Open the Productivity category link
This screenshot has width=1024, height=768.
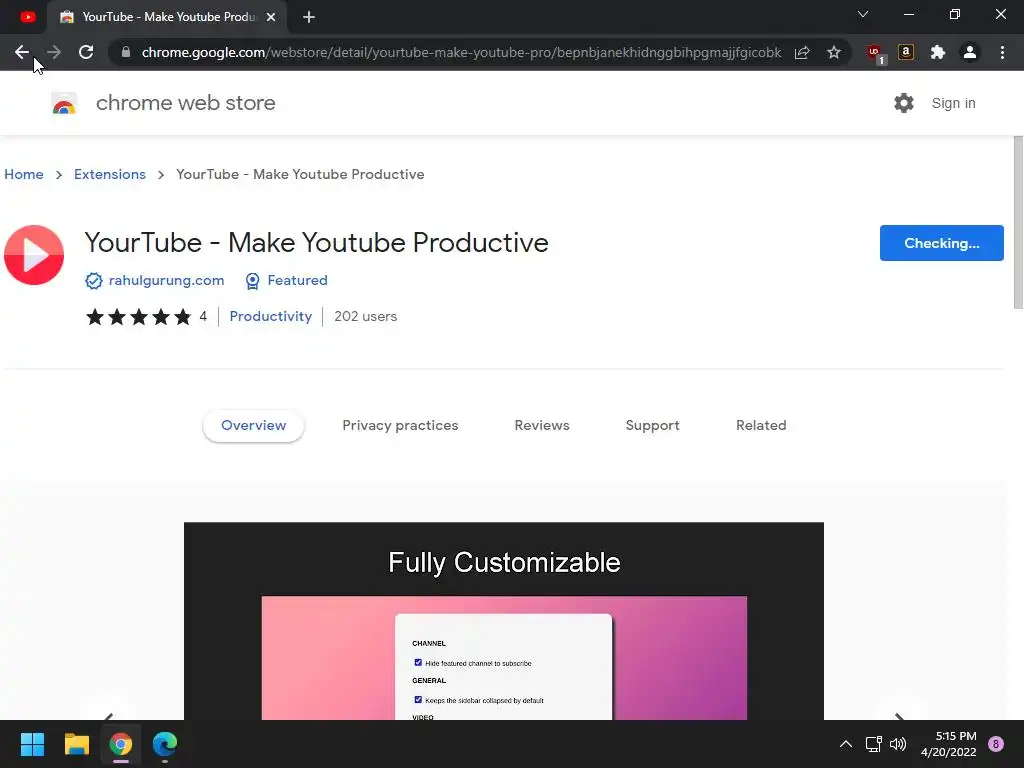coord(270,316)
